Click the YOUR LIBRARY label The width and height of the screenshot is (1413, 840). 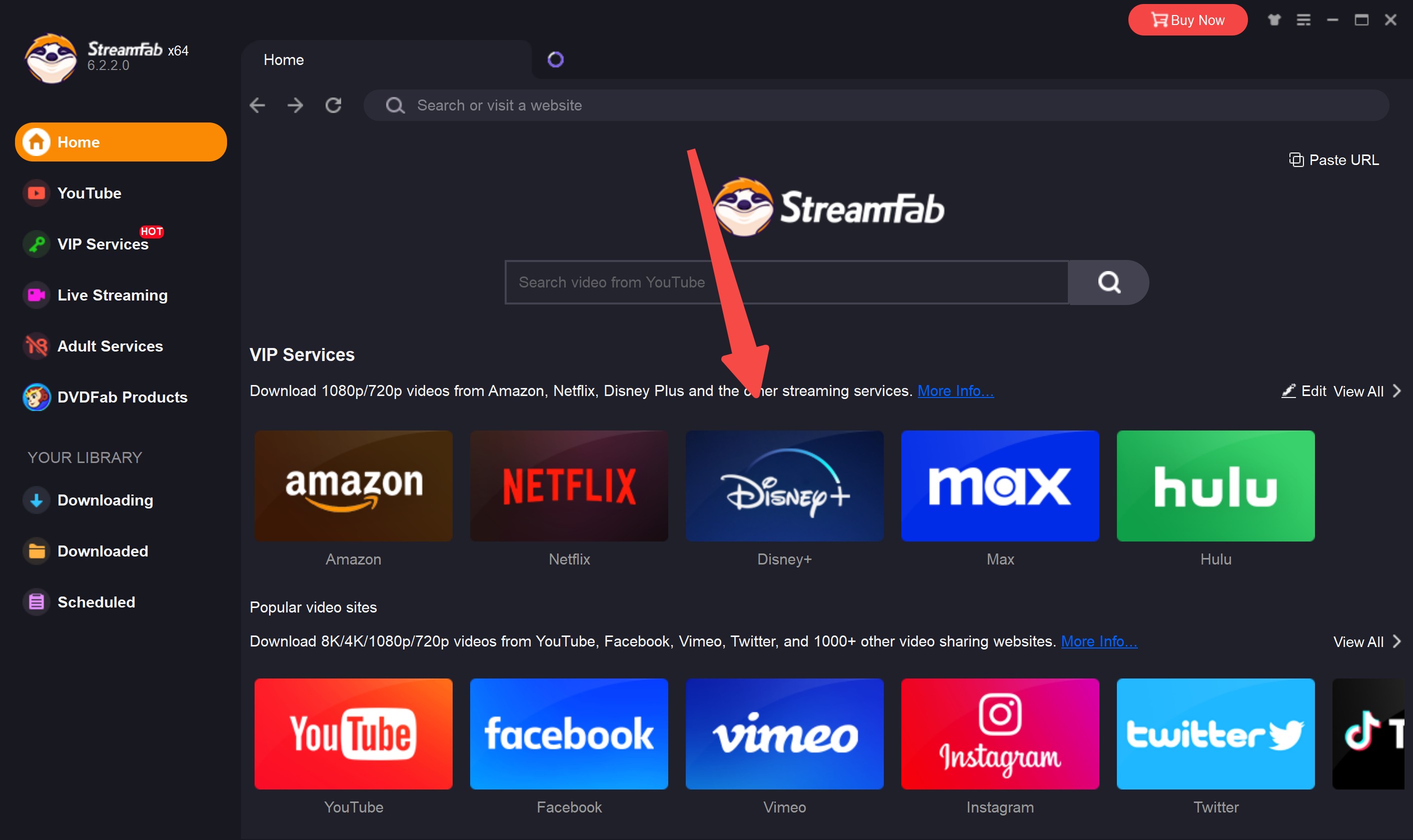click(x=85, y=457)
